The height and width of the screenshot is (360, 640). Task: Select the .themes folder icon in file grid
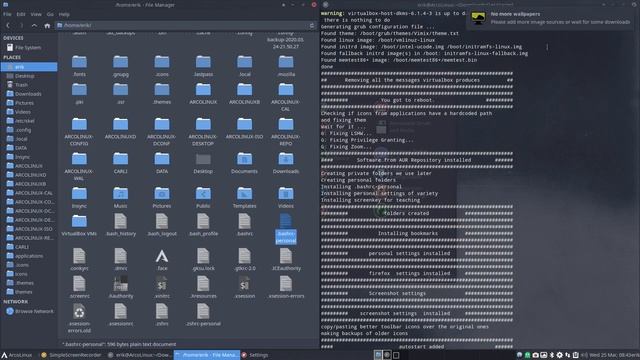tap(162, 90)
